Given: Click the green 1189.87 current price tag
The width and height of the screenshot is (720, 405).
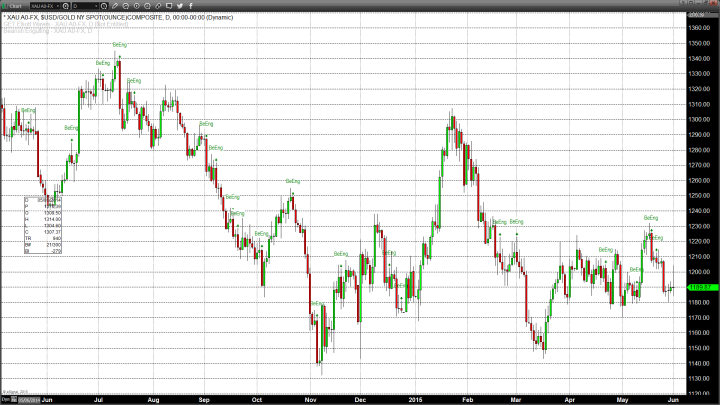Looking at the screenshot, I should 703,287.
